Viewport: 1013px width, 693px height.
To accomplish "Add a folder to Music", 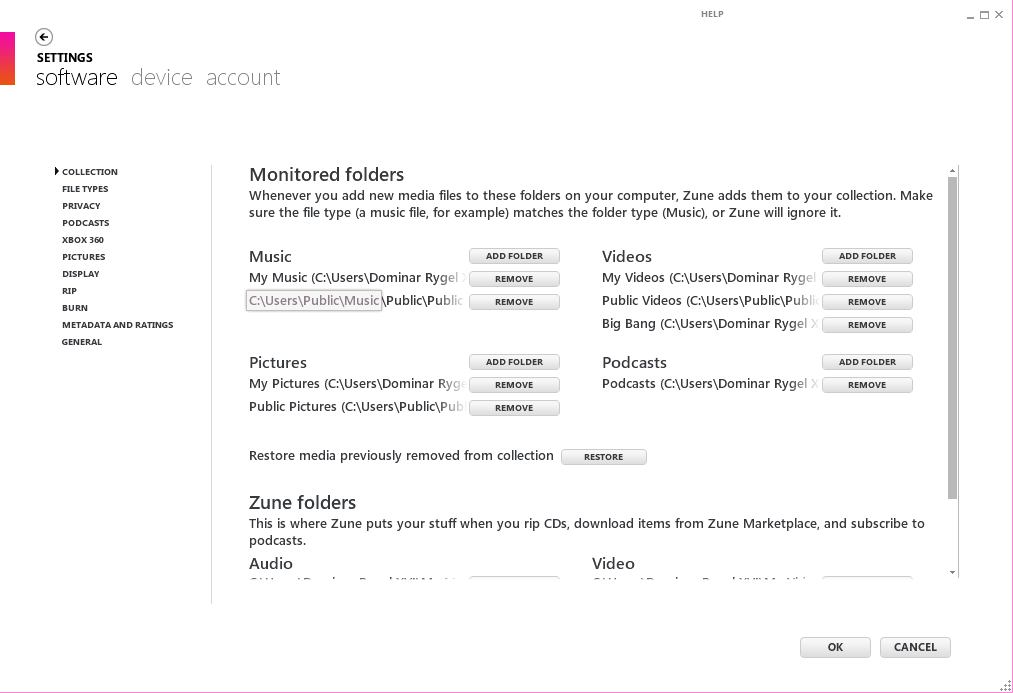I will pyautogui.click(x=514, y=256).
